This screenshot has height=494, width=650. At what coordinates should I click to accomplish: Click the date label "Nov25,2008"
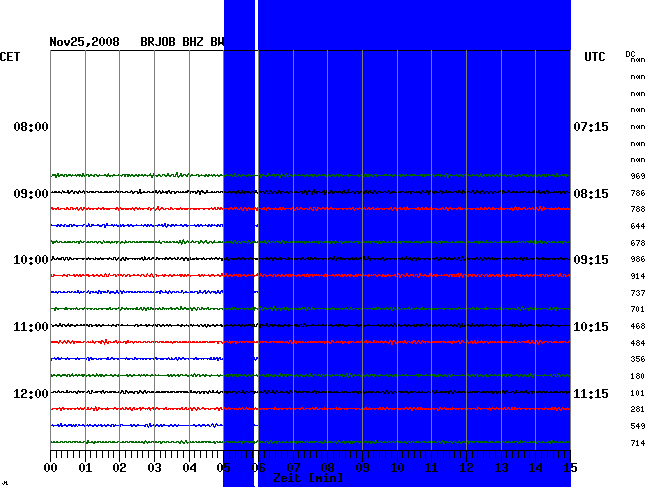84,42
